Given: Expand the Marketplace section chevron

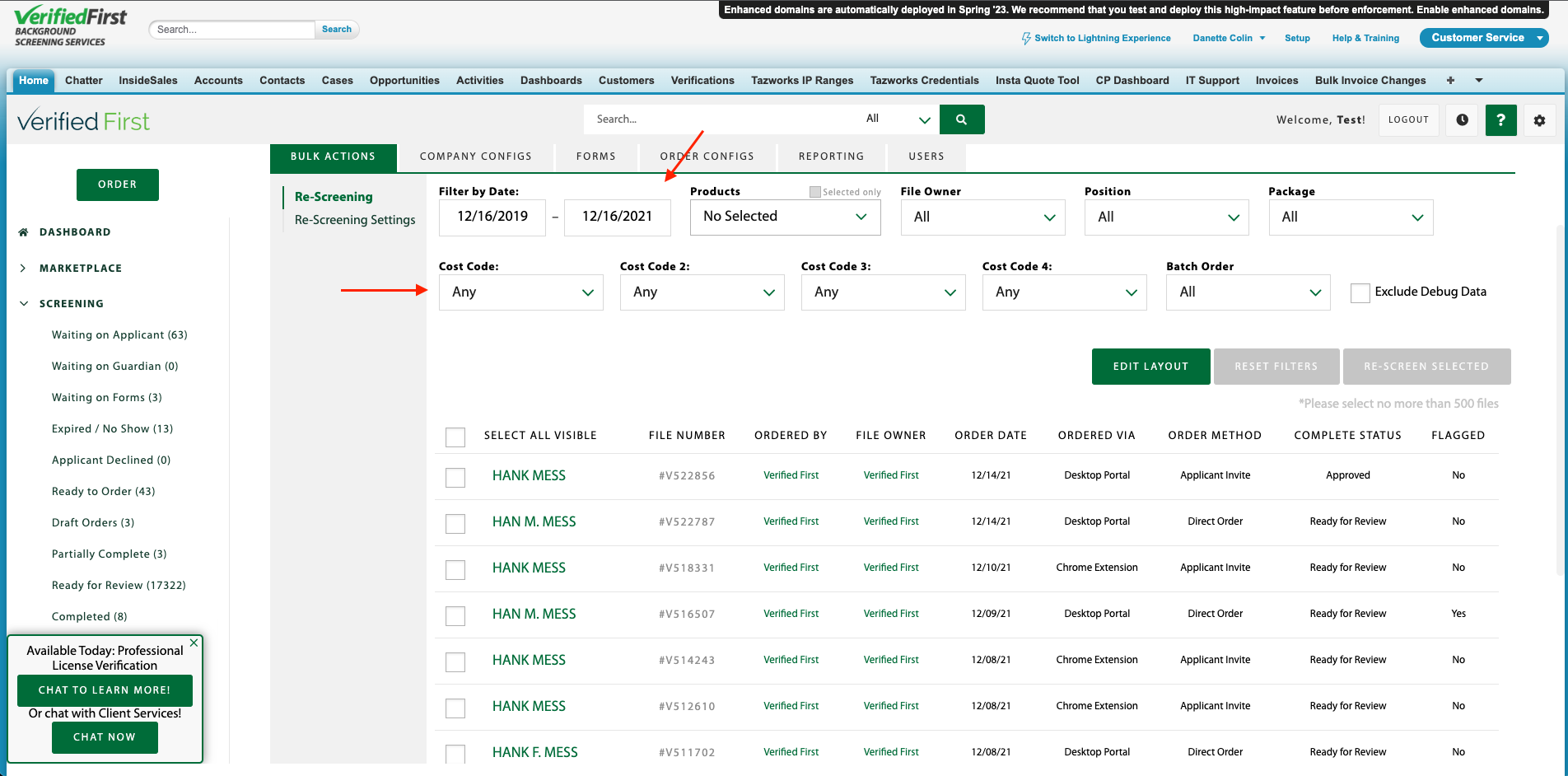Looking at the screenshot, I should [23, 269].
